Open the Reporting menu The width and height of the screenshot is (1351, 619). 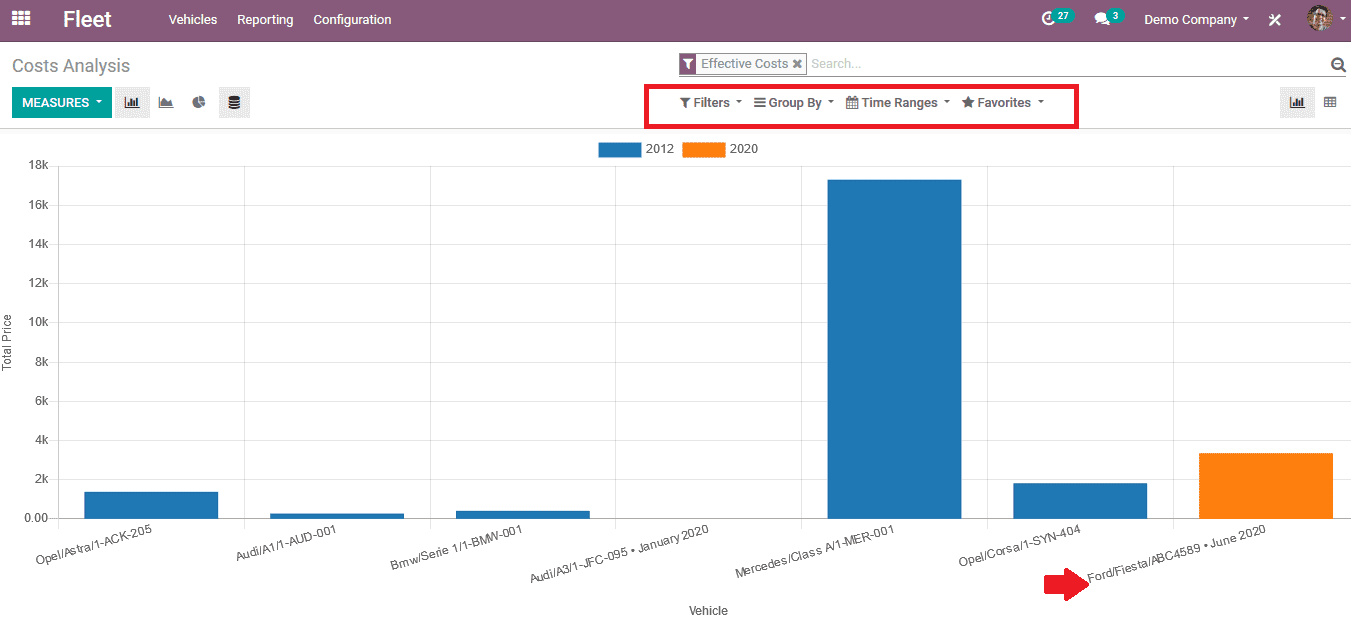(265, 20)
